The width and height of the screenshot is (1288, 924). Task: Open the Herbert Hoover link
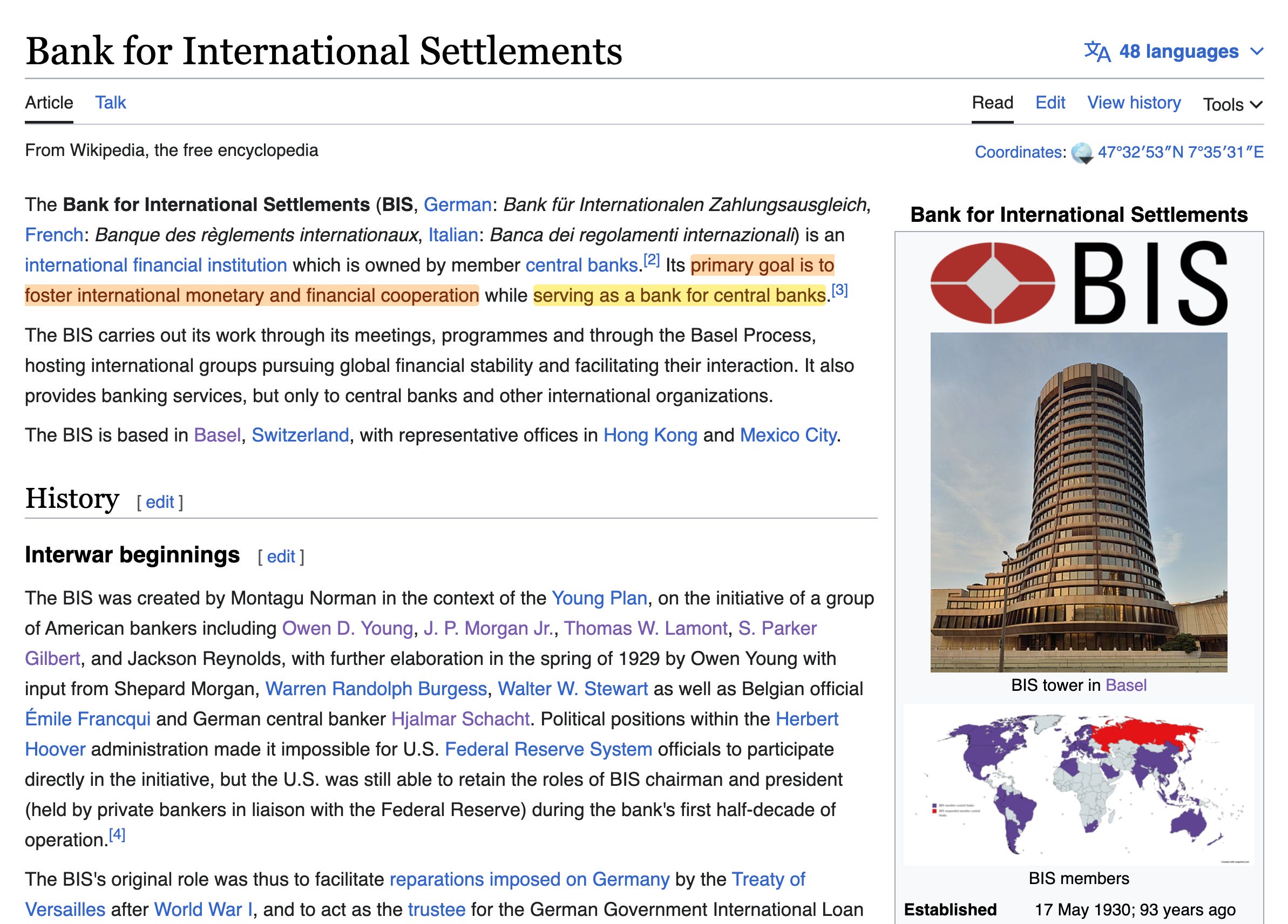(807, 718)
